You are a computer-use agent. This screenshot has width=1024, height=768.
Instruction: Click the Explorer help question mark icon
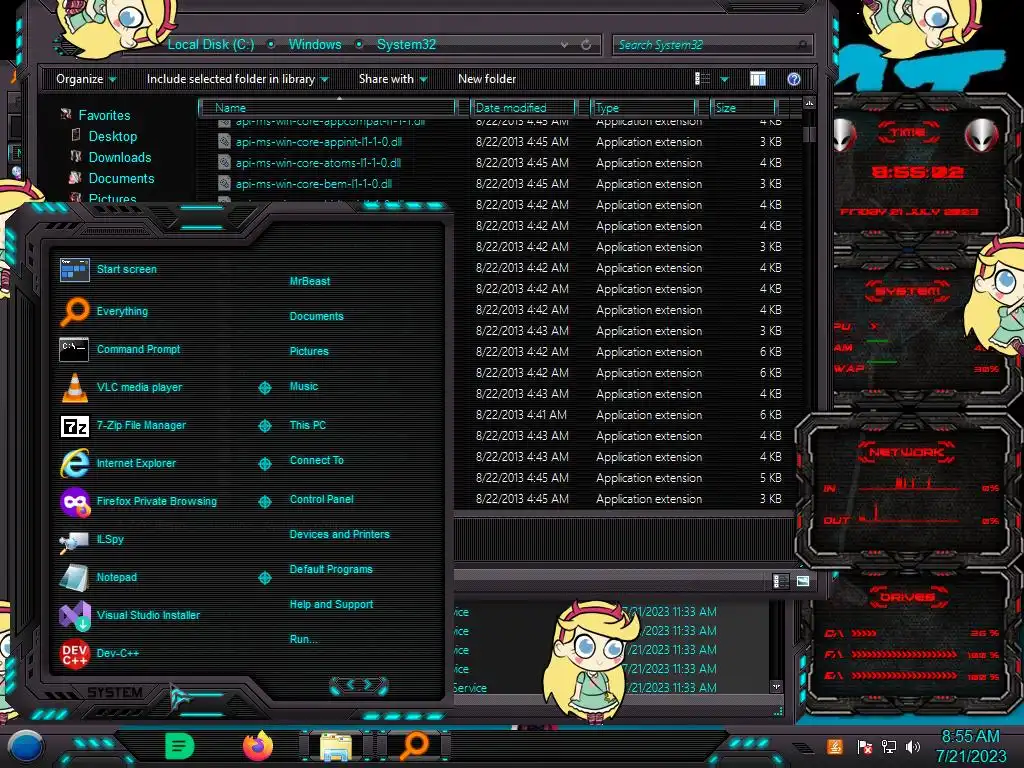[x=793, y=79]
